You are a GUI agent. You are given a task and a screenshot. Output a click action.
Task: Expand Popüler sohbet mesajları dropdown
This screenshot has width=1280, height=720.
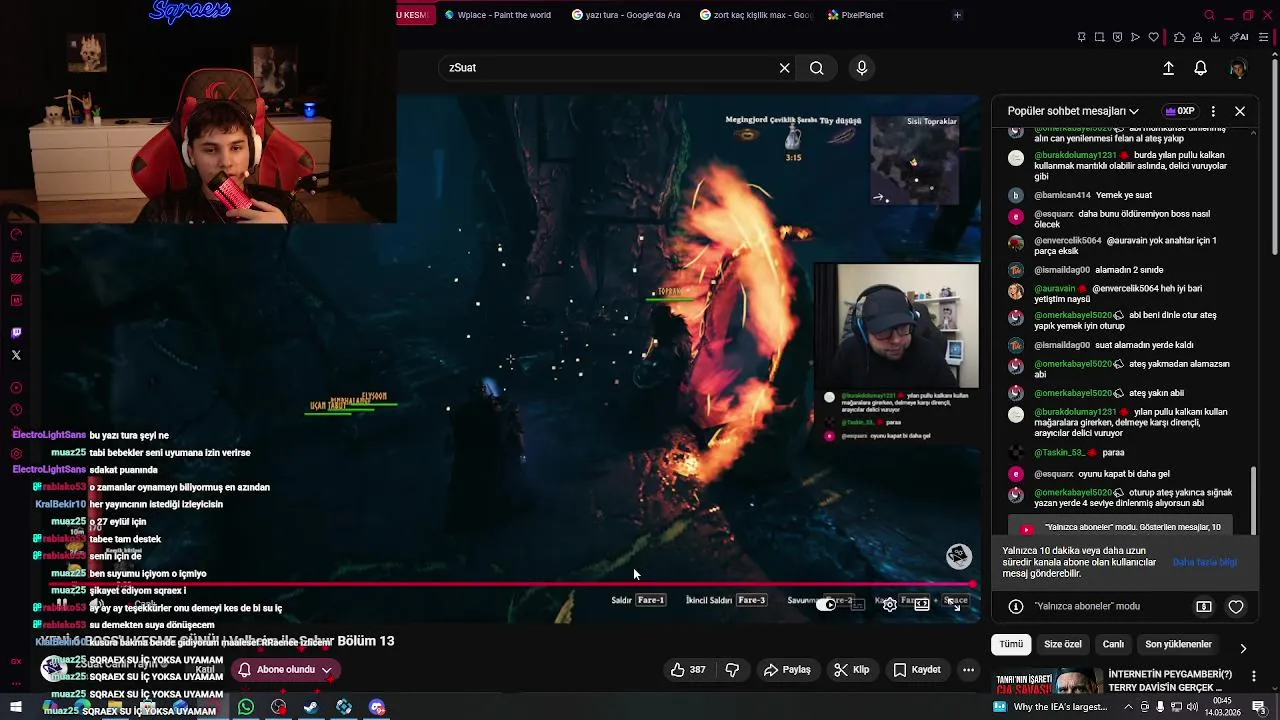pos(1073,111)
